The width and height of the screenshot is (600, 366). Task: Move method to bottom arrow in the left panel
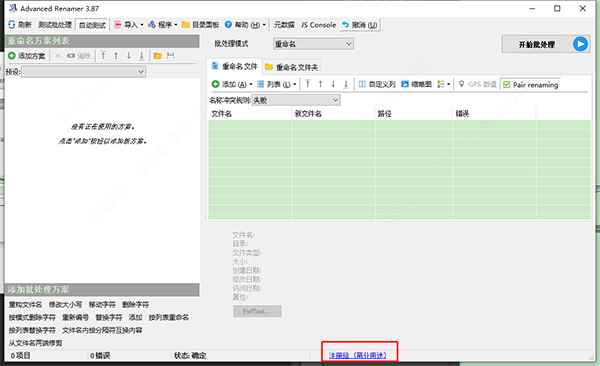point(141,56)
